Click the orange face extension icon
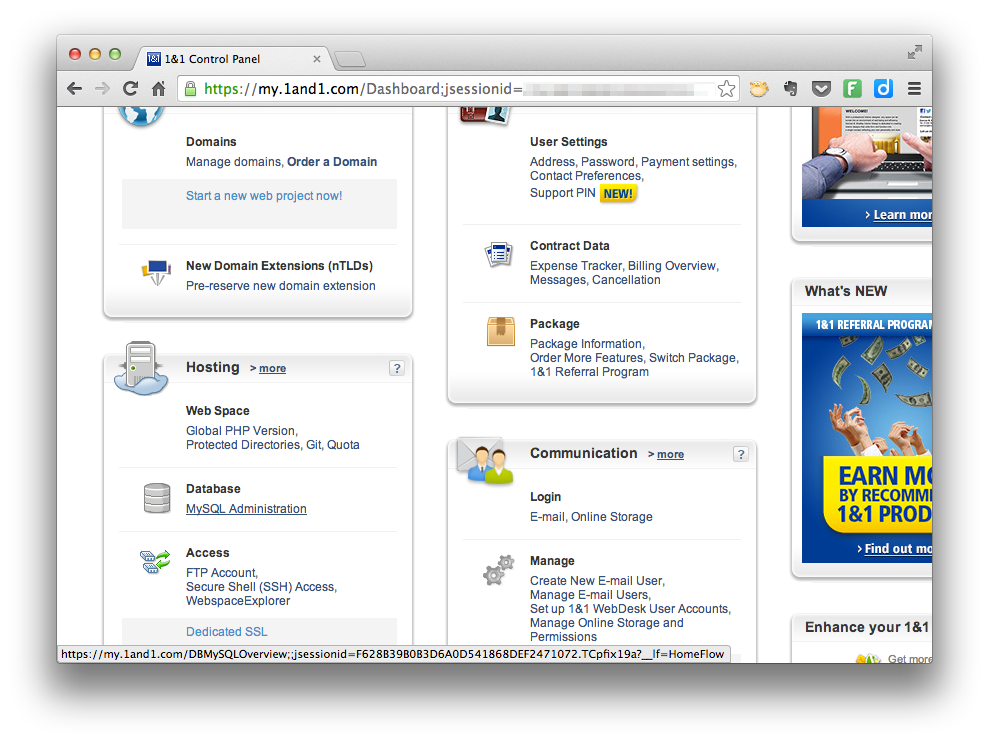The height and width of the screenshot is (742, 989). click(759, 89)
